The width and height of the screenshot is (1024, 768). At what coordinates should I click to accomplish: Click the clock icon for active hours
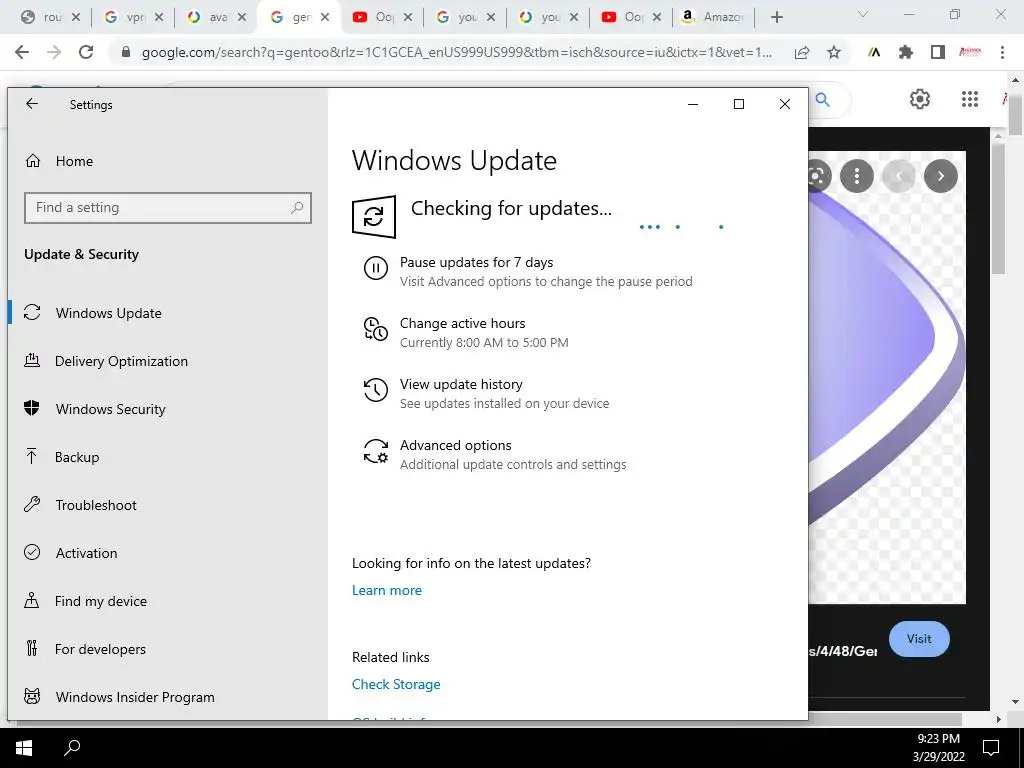(x=376, y=328)
